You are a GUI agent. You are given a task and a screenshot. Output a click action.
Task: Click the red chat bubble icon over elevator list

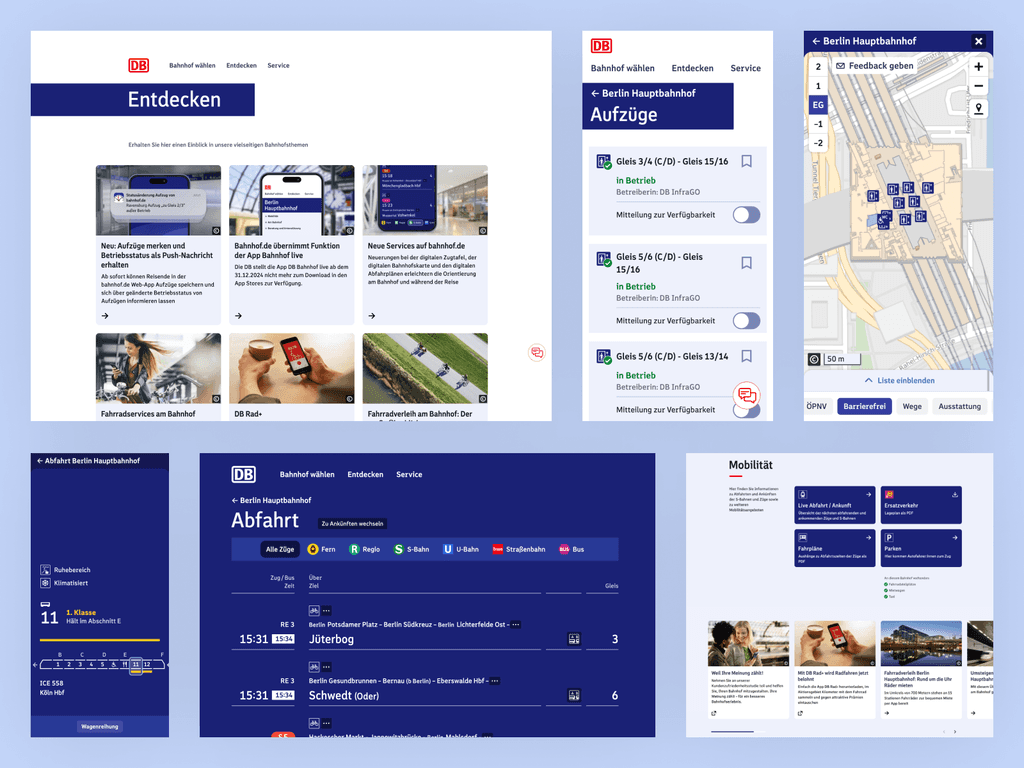point(746,395)
